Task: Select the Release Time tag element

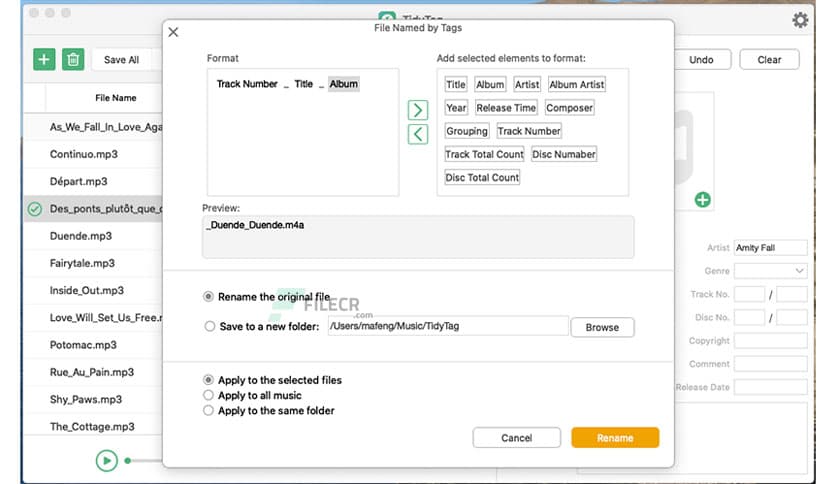Action: point(505,108)
